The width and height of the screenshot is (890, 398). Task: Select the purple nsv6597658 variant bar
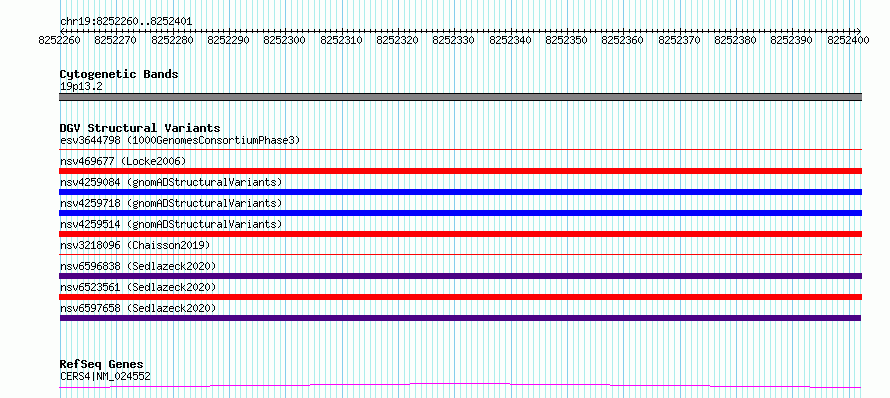[x=460, y=318]
